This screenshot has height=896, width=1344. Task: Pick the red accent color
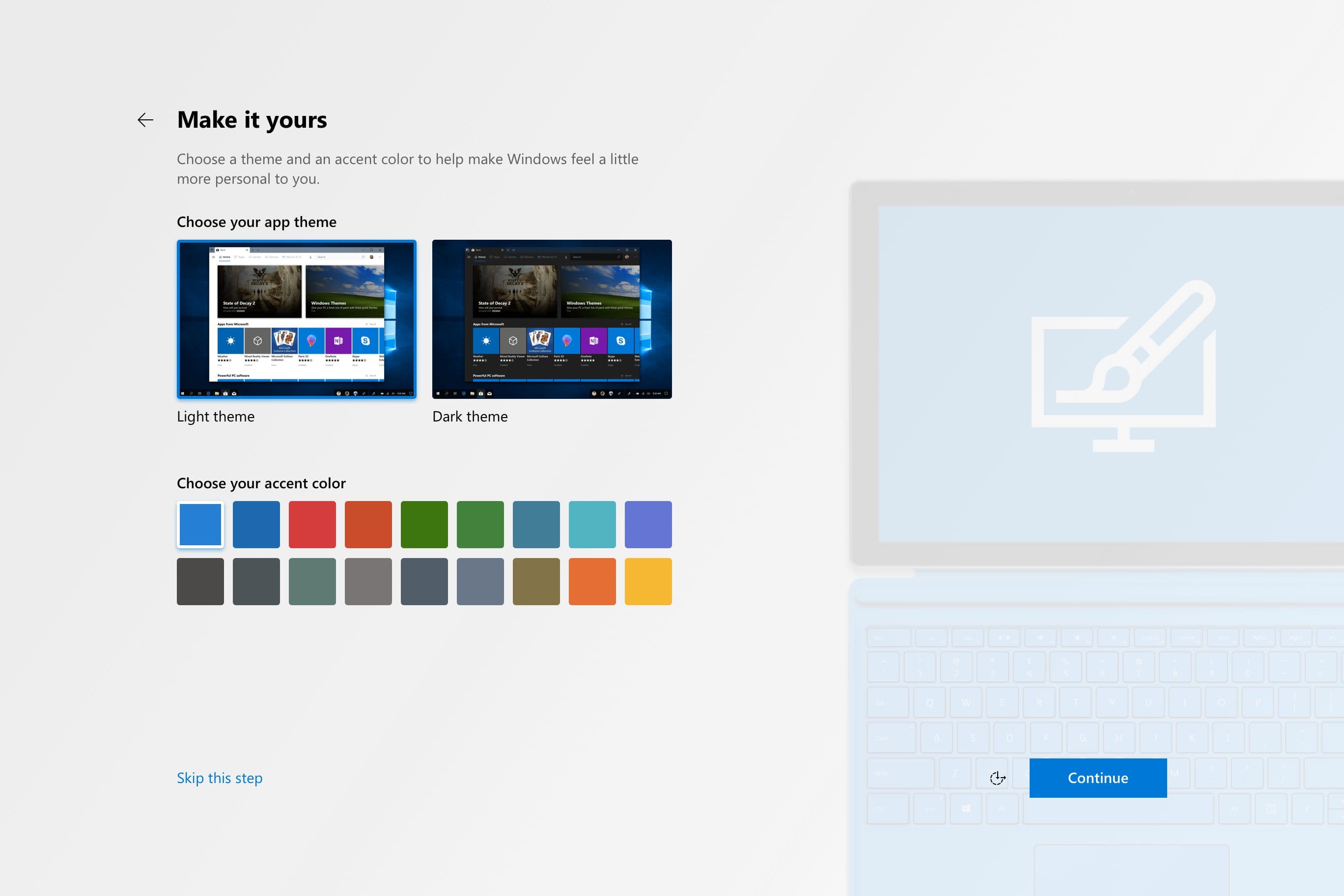click(x=312, y=525)
